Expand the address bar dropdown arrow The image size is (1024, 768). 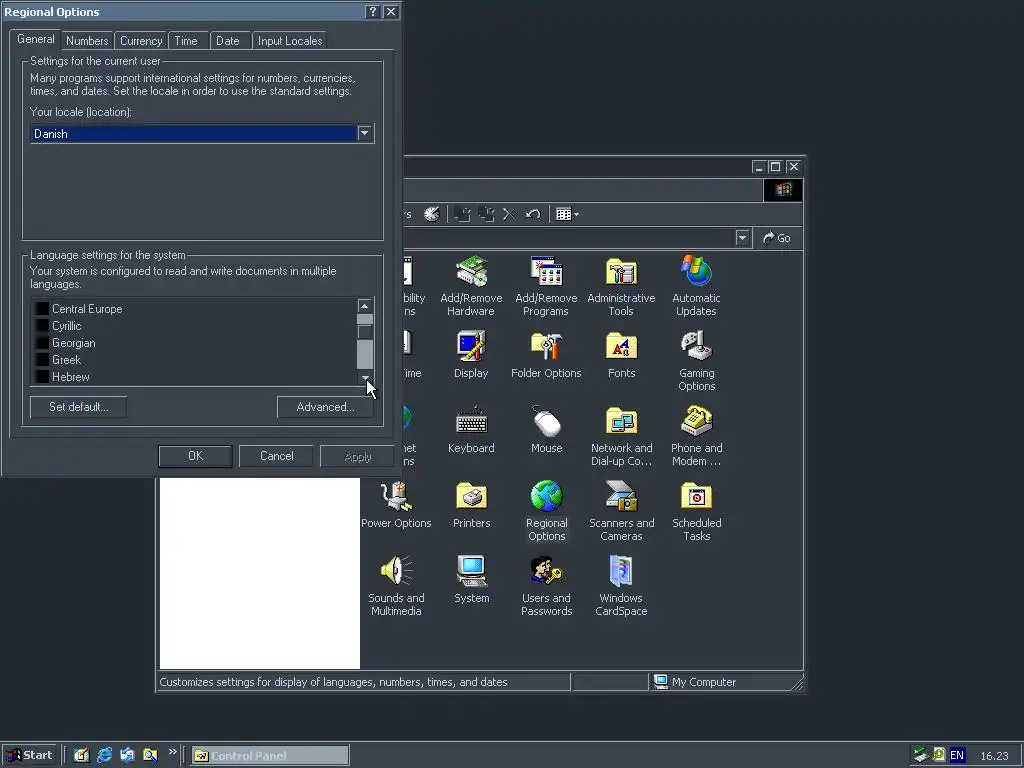(742, 238)
